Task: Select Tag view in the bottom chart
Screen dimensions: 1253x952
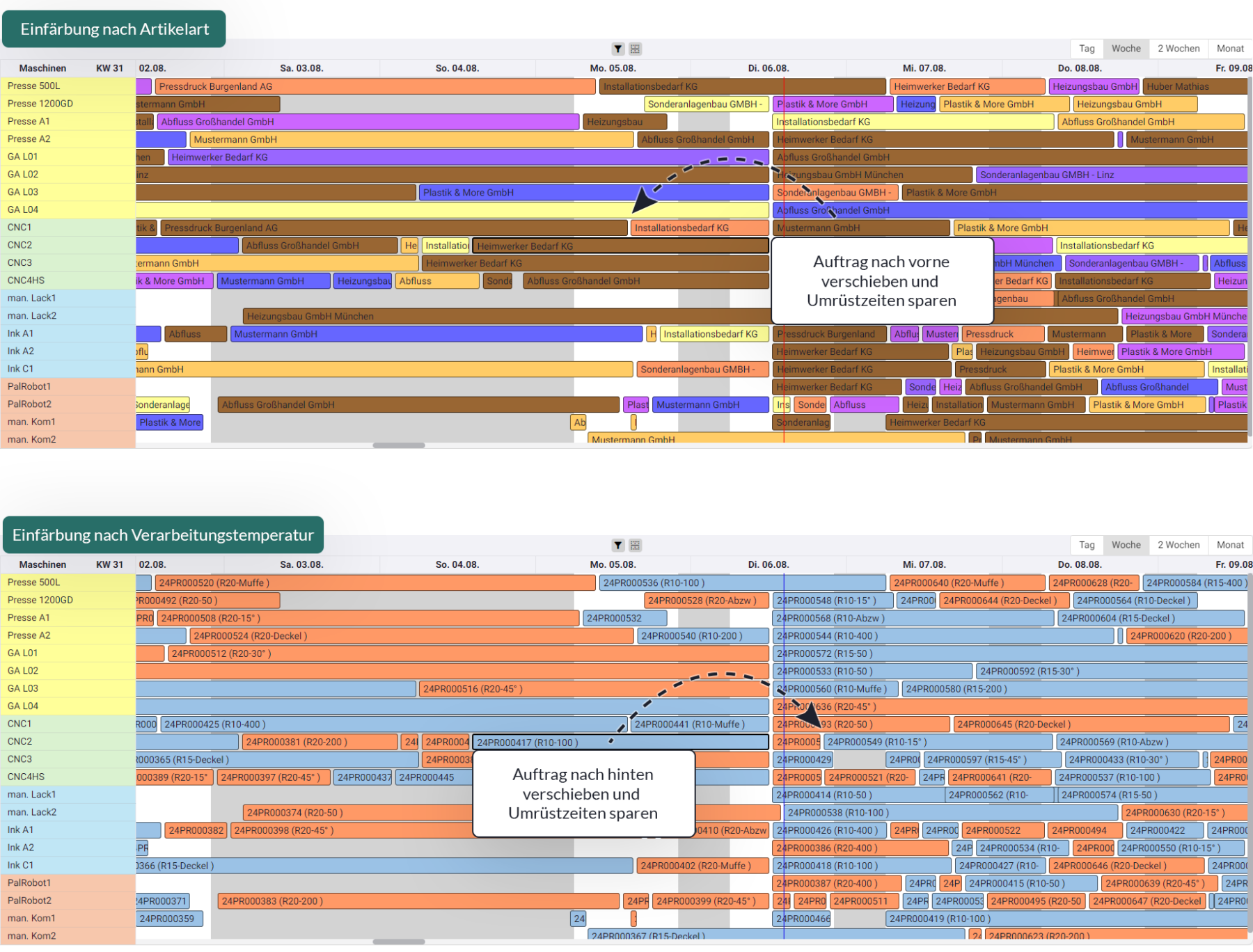Action: coord(1087,545)
